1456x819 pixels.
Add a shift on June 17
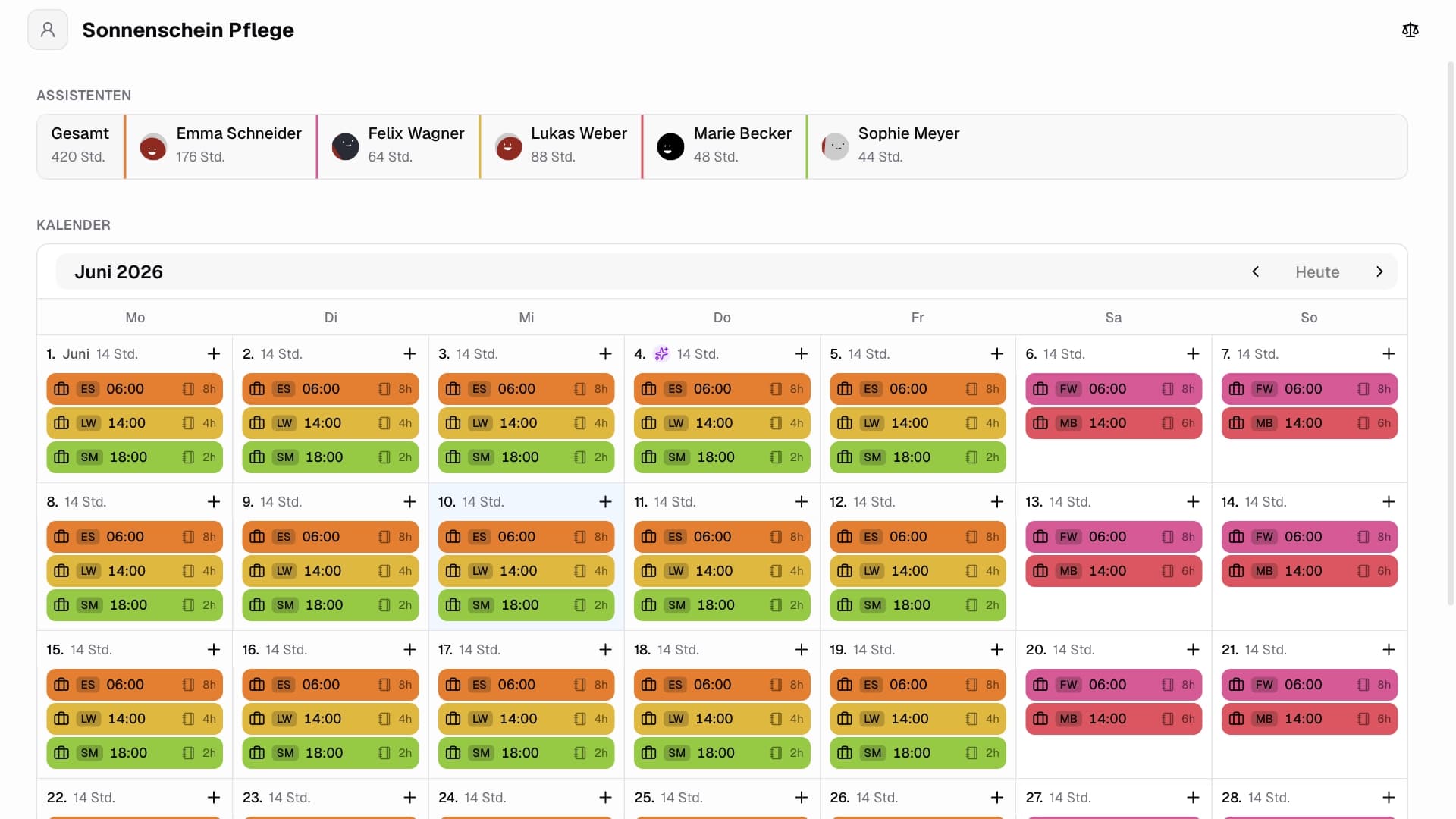(605, 650)
